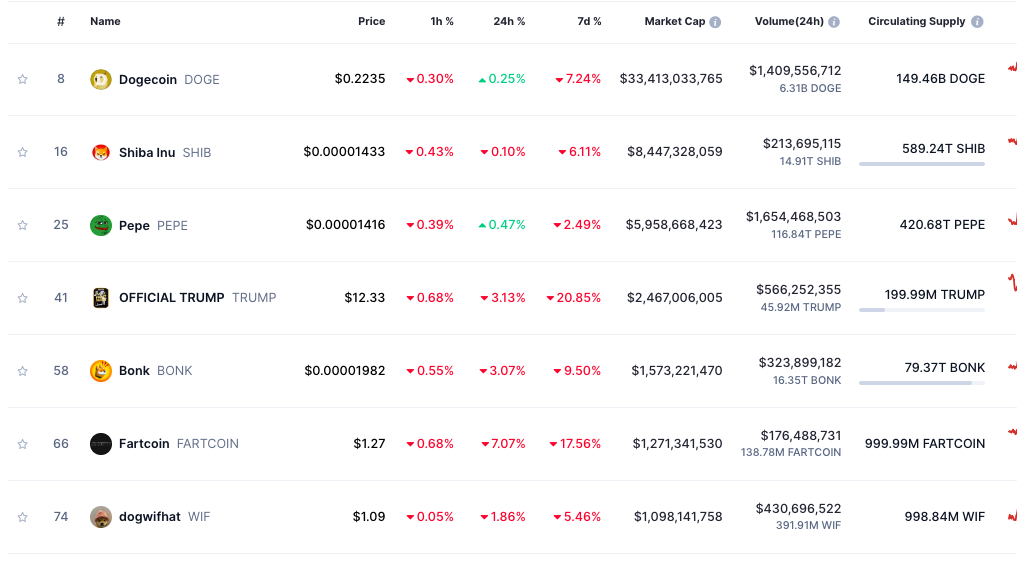This screenshot has width=1017, height=561.
Task: Sort coins by 24h % change
Action: coord(509,21)
